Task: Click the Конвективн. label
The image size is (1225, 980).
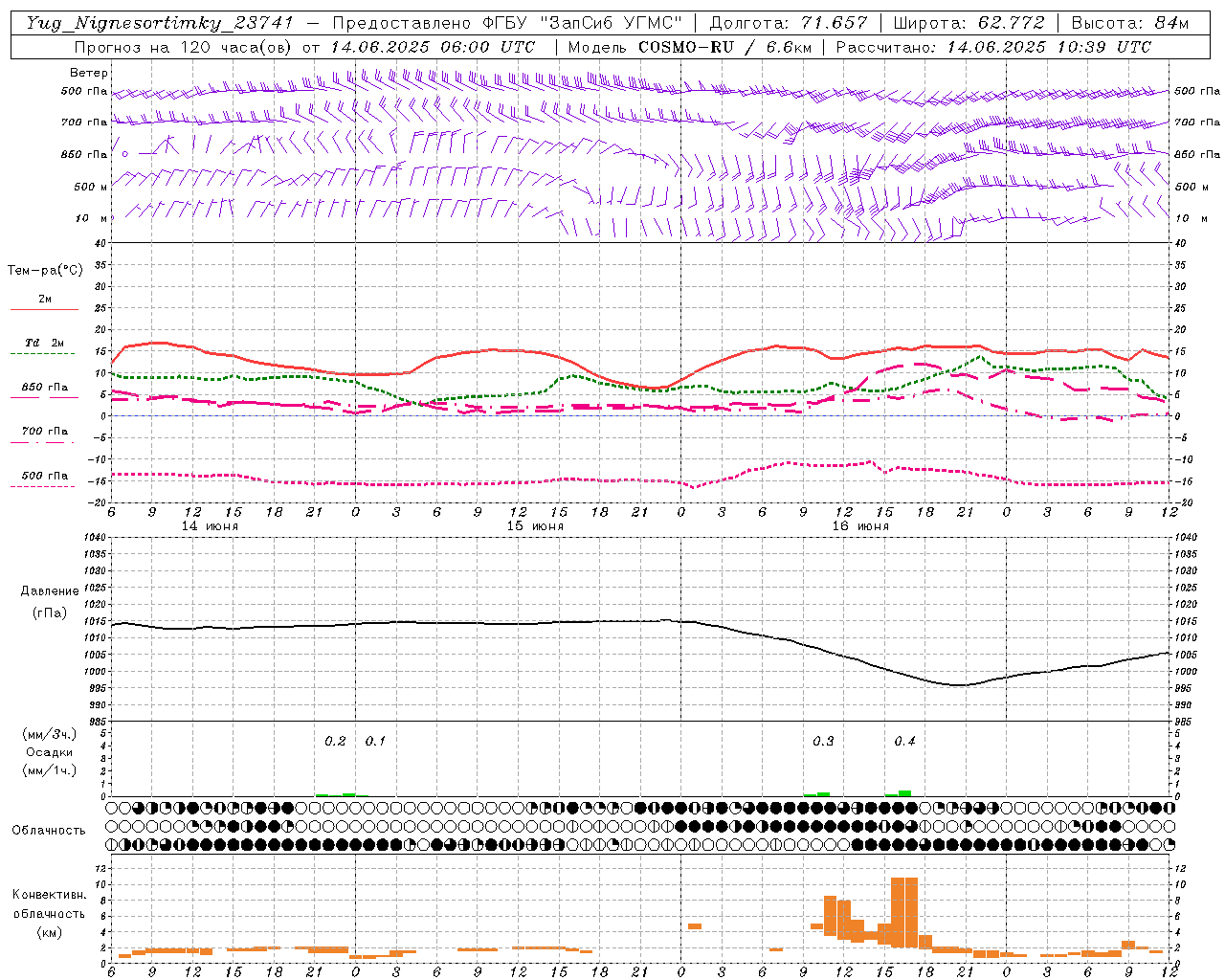Action: click(x=49, y=895)
